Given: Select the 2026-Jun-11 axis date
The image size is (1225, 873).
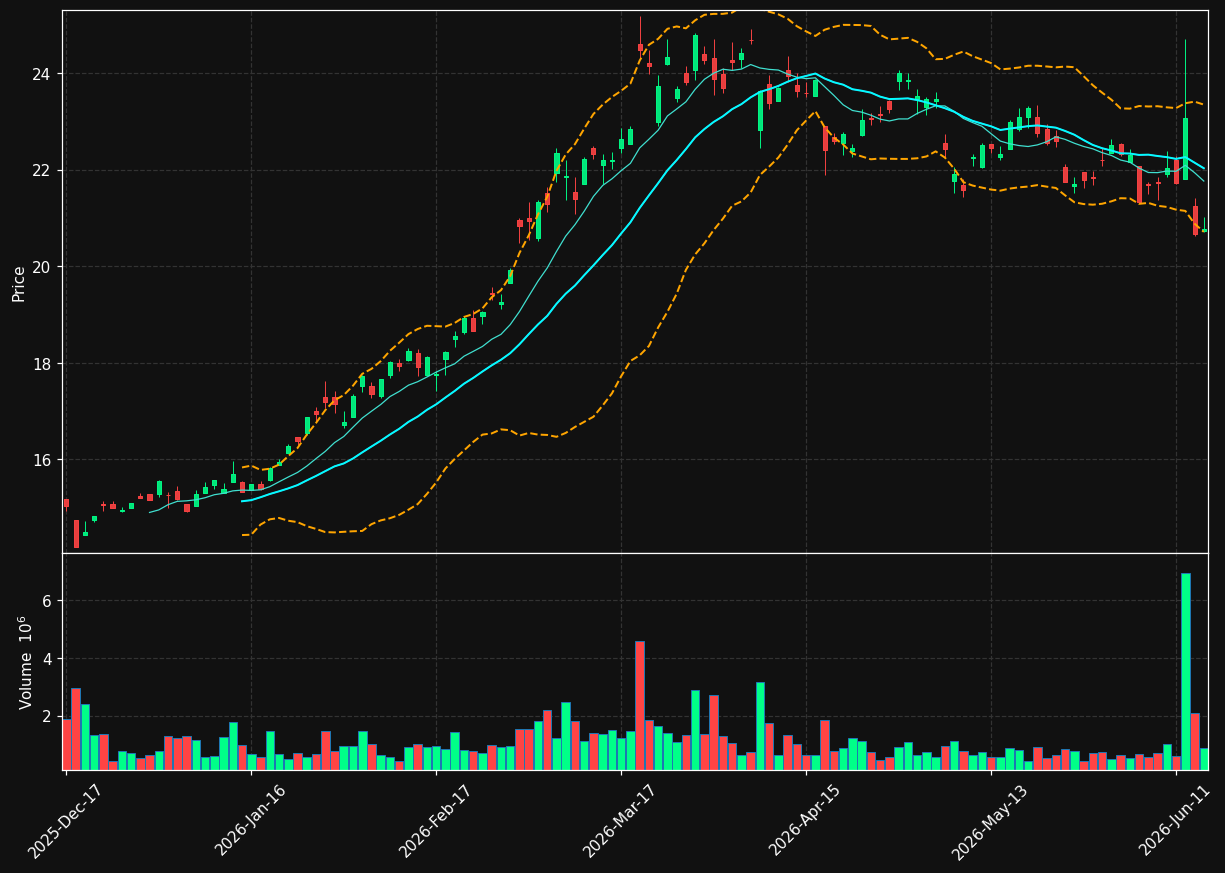Looking at the screenshot, I should pos(1175,821).
